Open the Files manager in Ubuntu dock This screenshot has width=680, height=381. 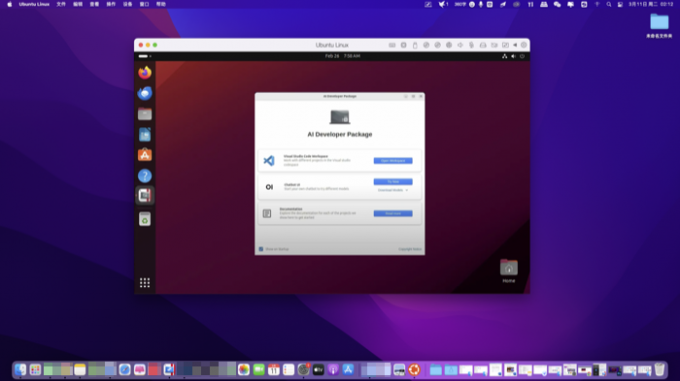point(145,114)
